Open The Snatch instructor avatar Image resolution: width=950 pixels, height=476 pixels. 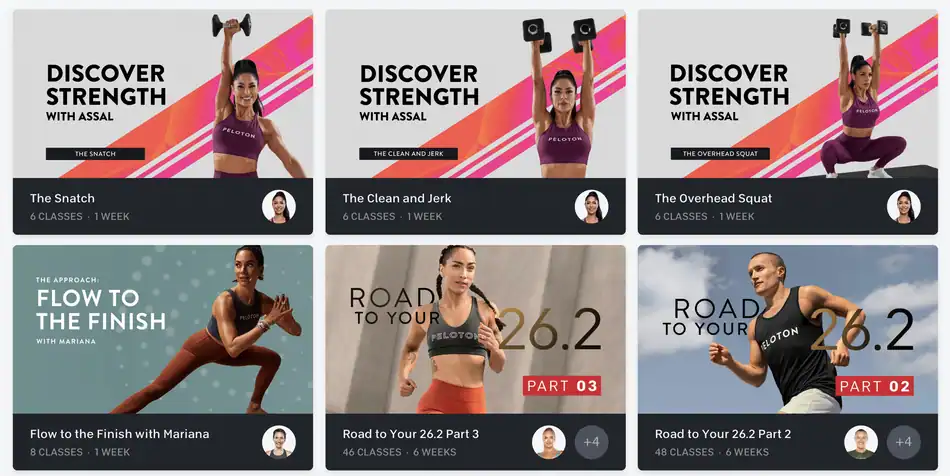(x=279, y=207)
